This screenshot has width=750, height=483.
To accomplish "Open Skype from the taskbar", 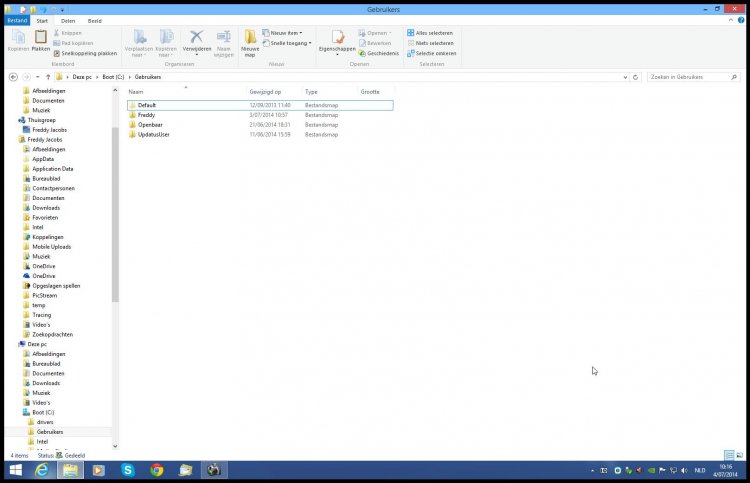I will tap(127, 470).
